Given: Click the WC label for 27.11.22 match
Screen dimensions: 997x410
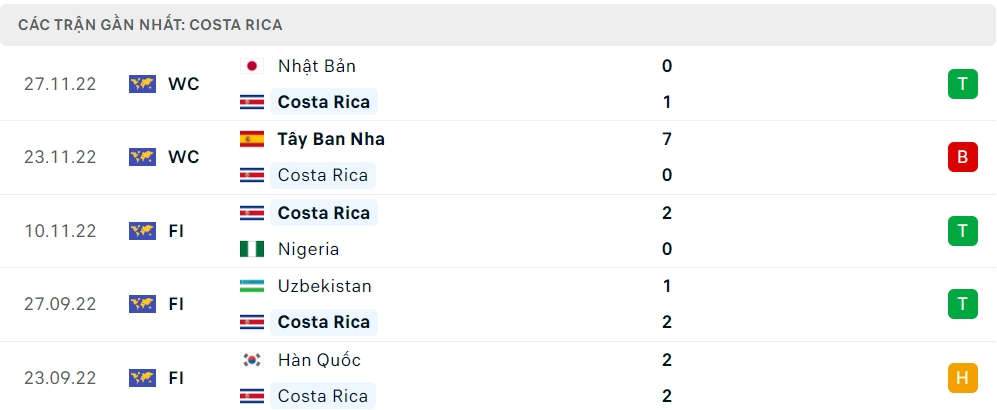Looking at the screenshot, I should [x=184, y=84].
